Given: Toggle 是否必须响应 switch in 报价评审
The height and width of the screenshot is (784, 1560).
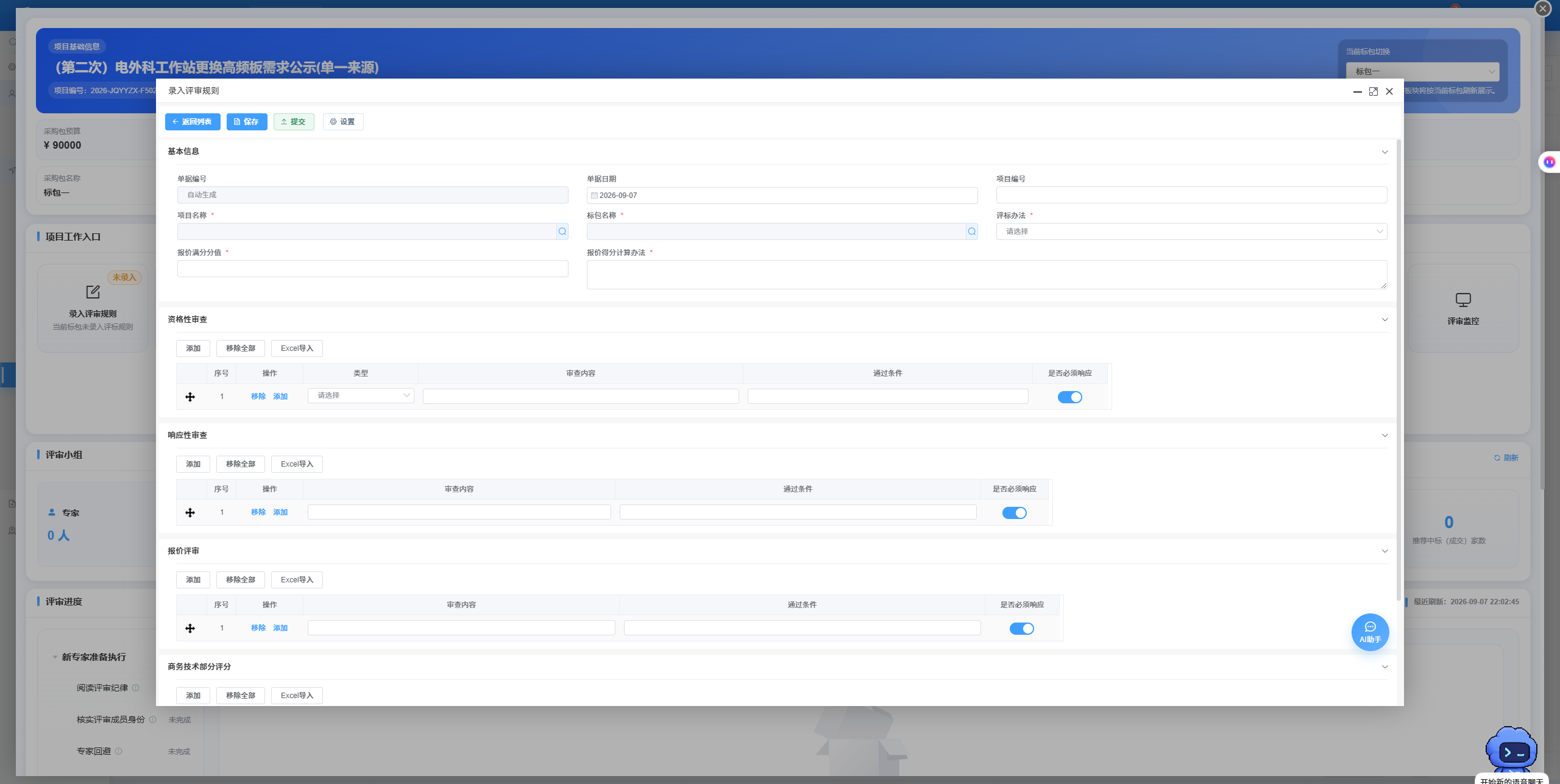Looking at the screenshot, I should [1021, 629].
